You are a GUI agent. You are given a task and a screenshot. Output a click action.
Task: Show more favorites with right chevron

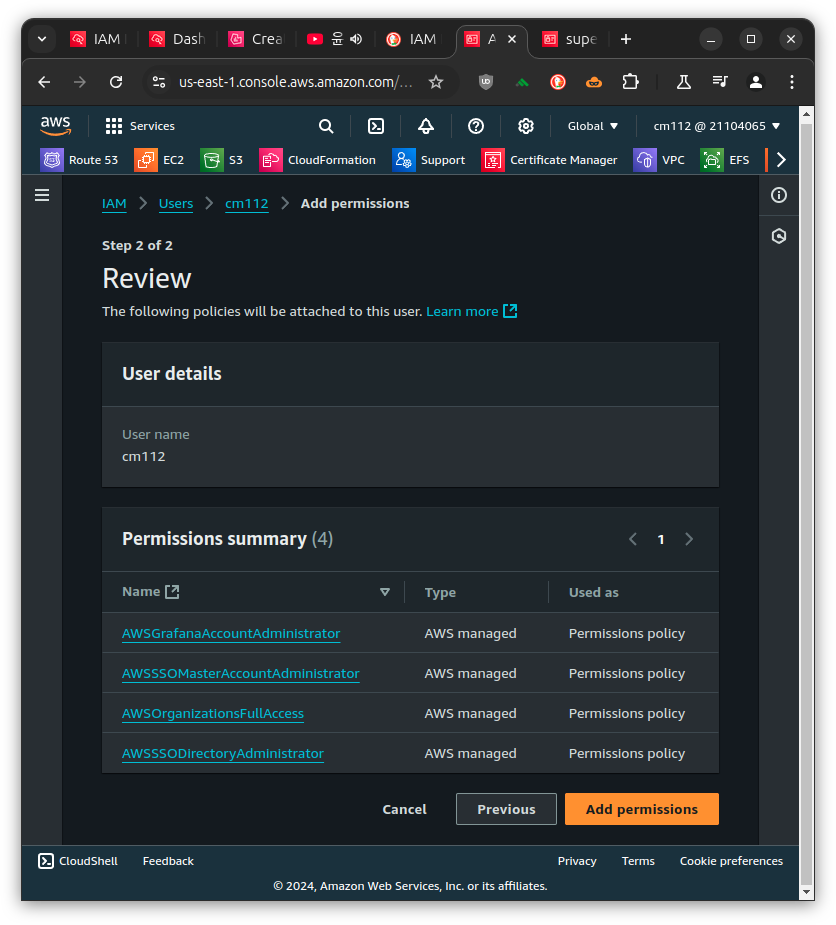click(781, 160)
